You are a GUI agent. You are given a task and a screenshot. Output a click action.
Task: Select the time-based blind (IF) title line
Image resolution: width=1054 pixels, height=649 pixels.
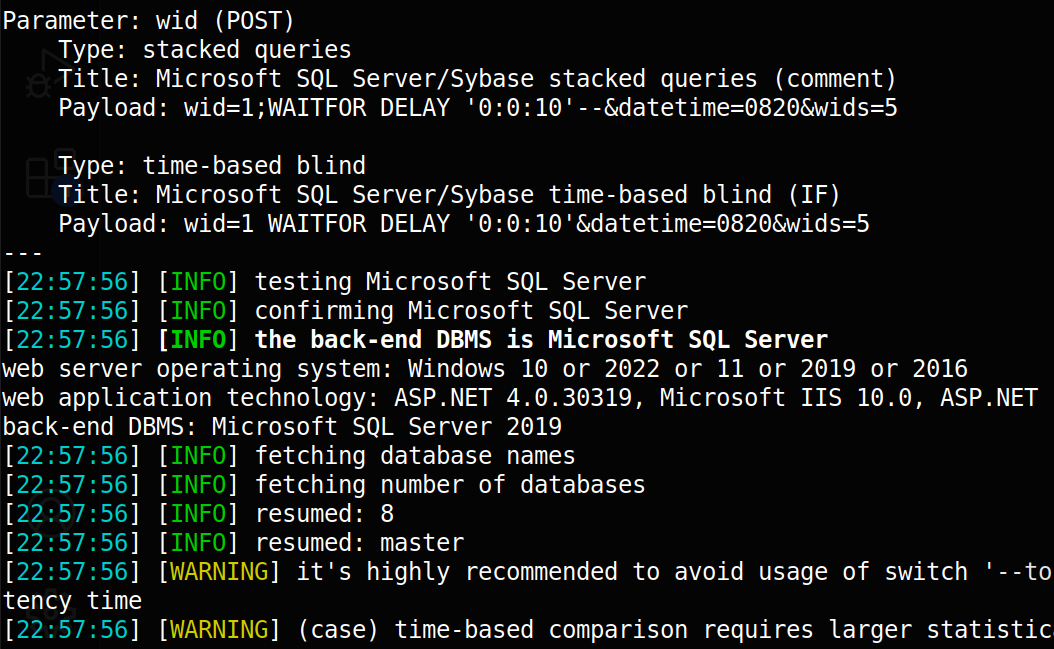[449, 194]
